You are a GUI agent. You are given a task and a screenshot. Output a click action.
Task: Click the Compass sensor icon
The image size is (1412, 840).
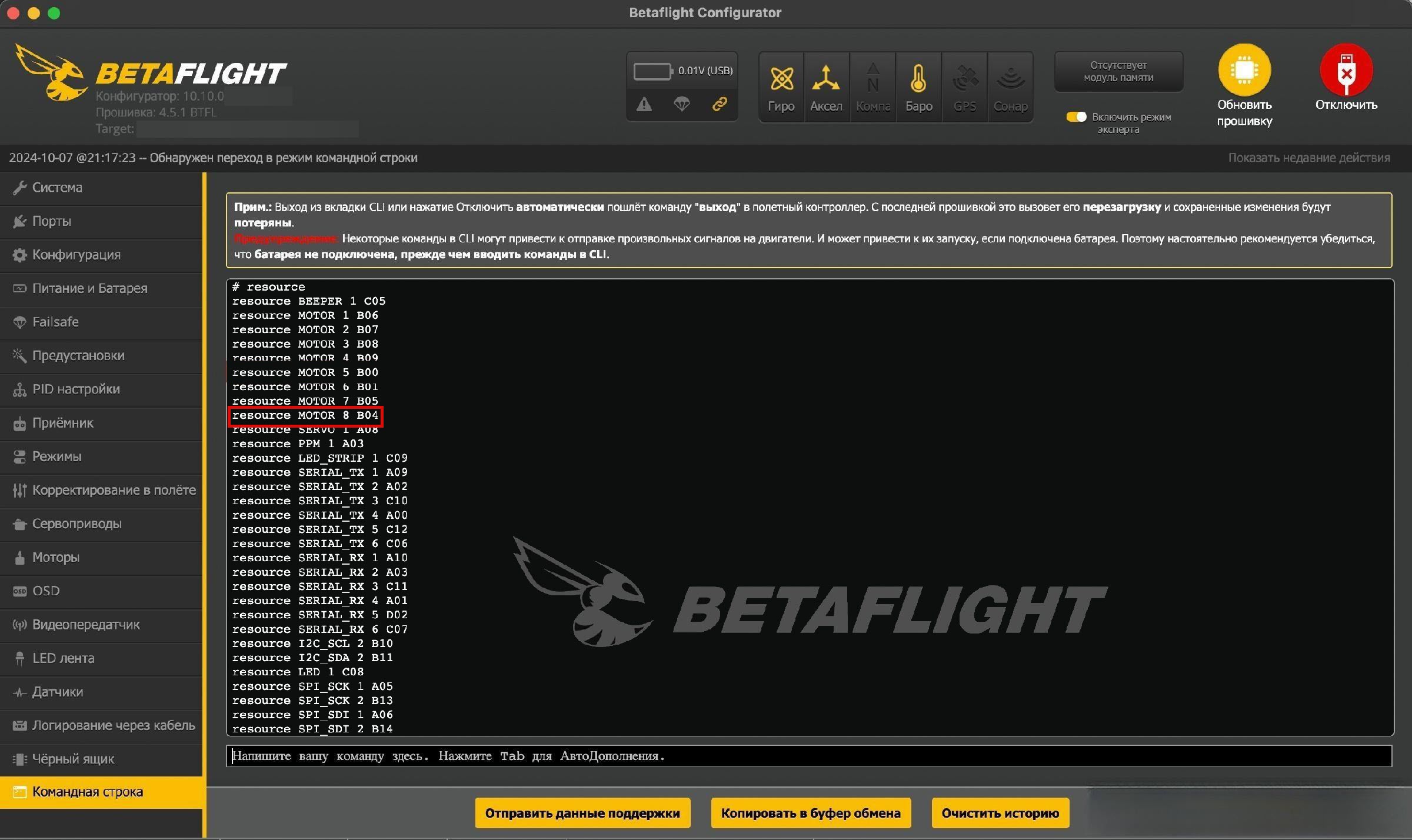click(x=872, y=87)
